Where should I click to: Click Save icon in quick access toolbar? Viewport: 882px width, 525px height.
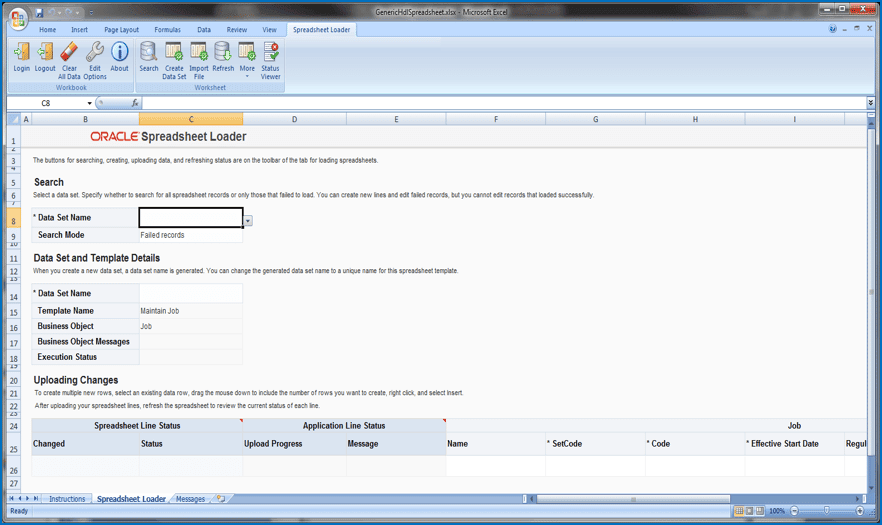[x=39, y=12]
